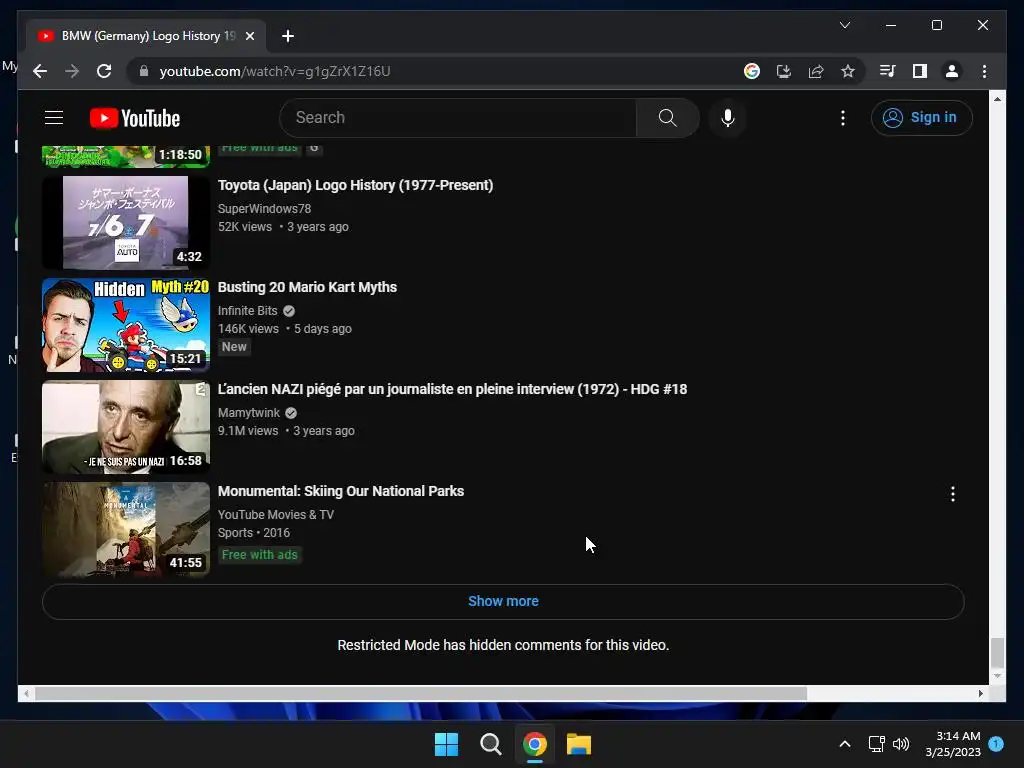Show hidden tray icons chevron
Viewport: 1024px width, 768px height.
click(x=844, y=744)
